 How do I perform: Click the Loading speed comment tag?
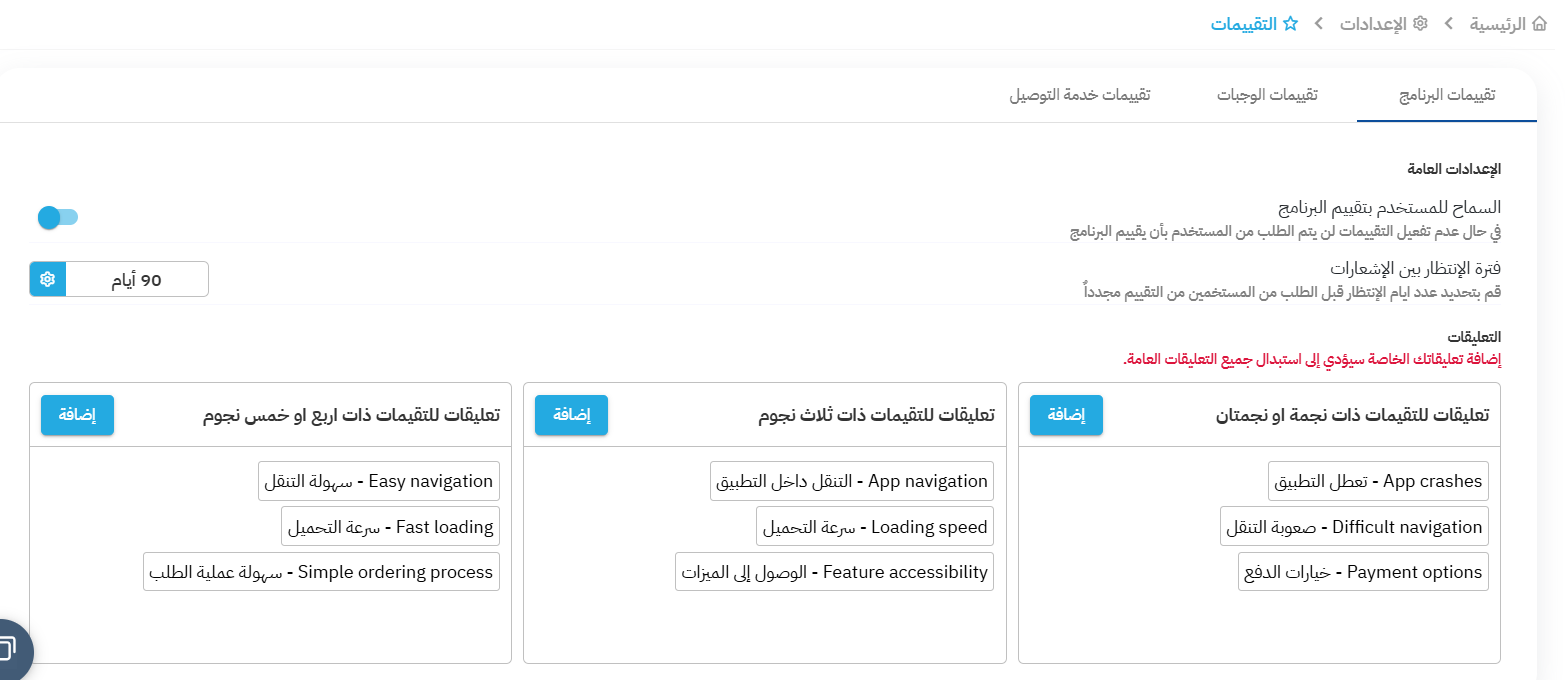[x=875, y=527]
